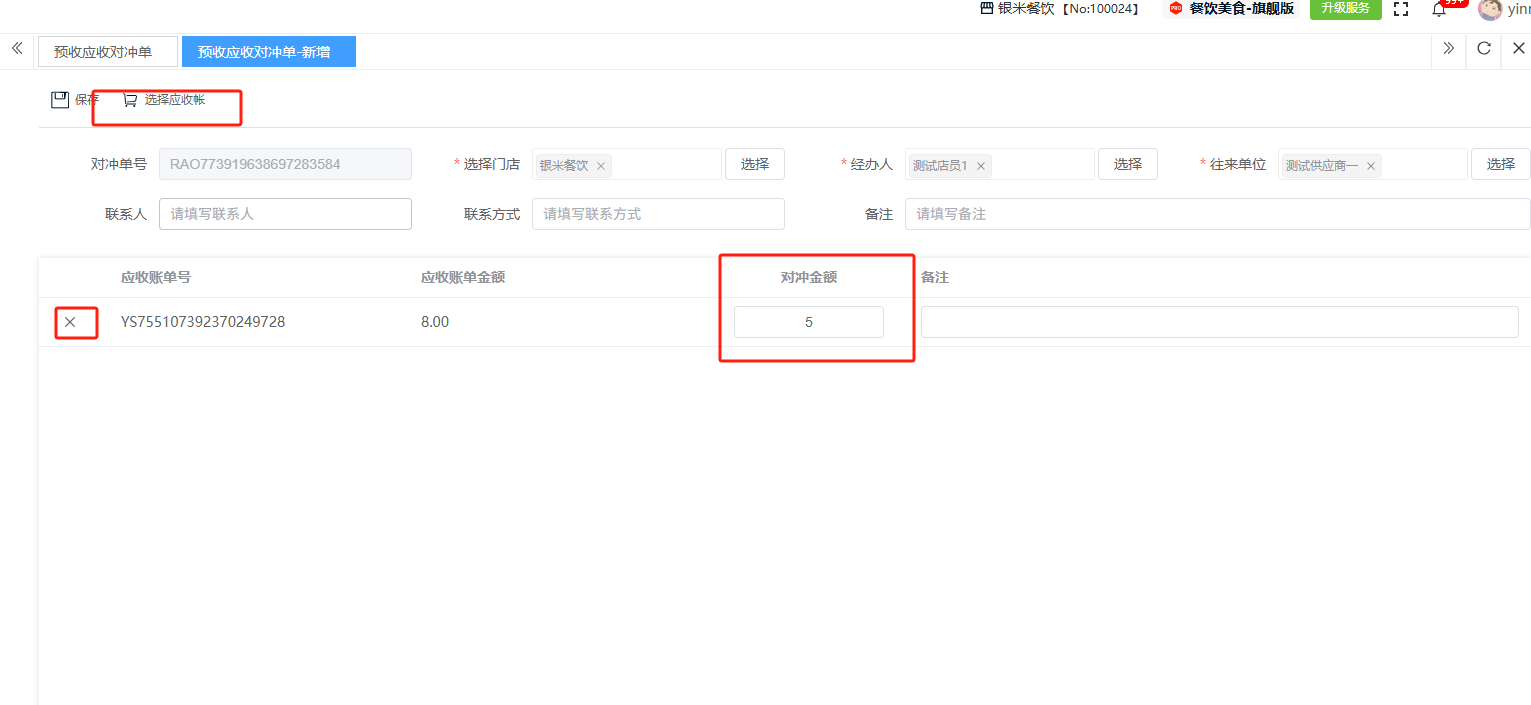Collapse the sidebar with double-left arrows

[17, 49]
